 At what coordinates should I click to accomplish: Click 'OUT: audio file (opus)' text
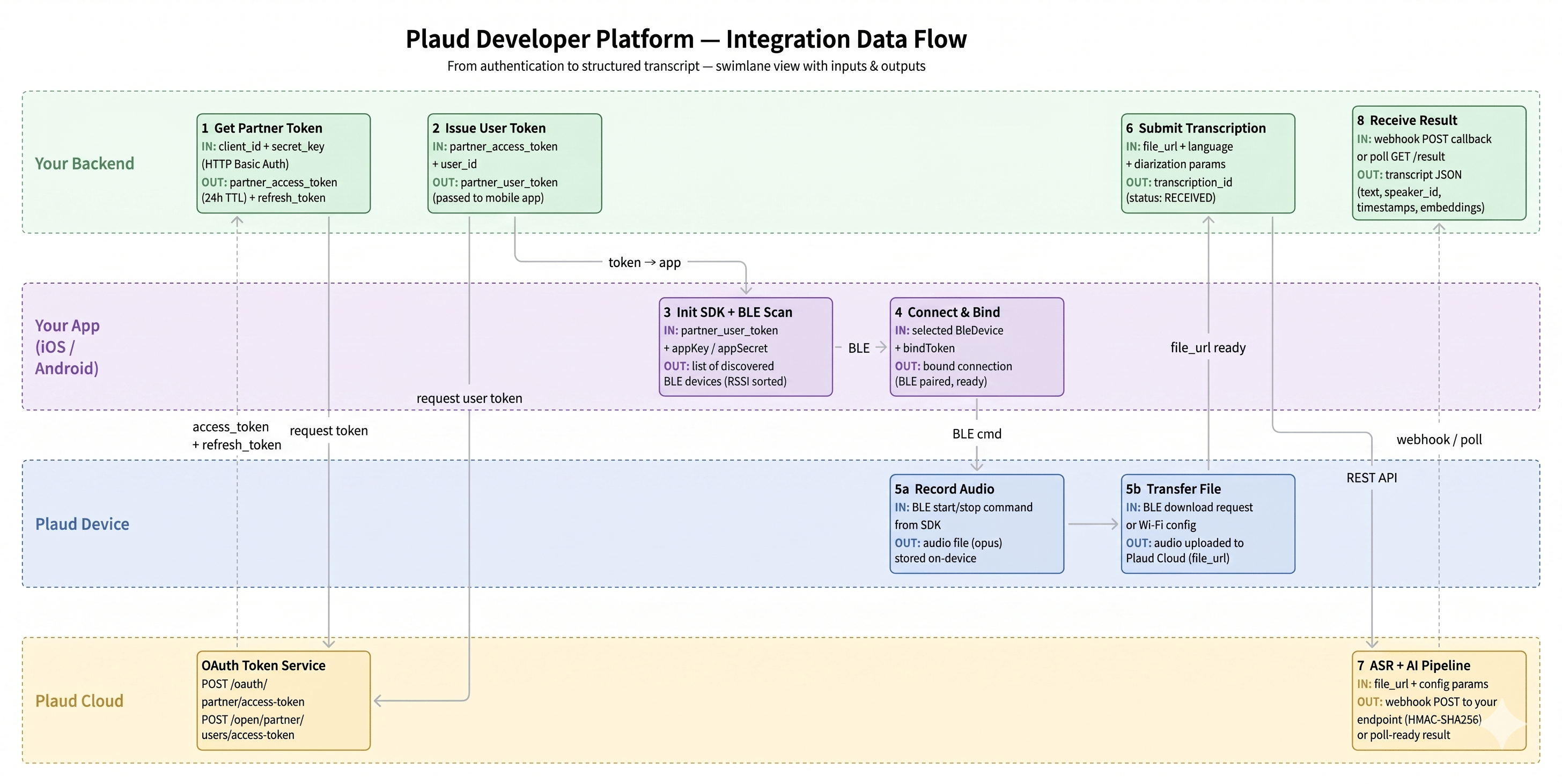click(948, 543)
